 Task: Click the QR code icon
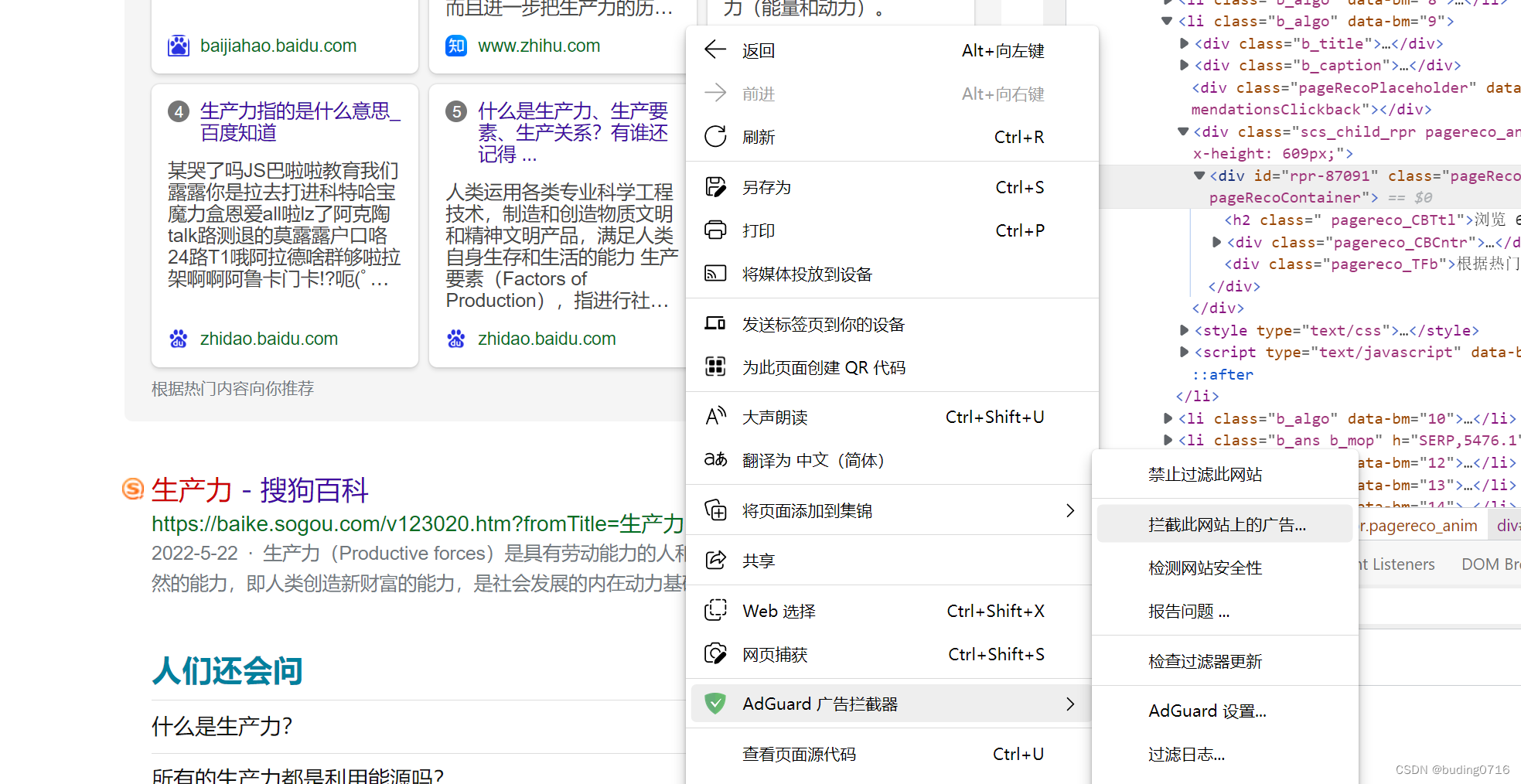coord(715,367)
